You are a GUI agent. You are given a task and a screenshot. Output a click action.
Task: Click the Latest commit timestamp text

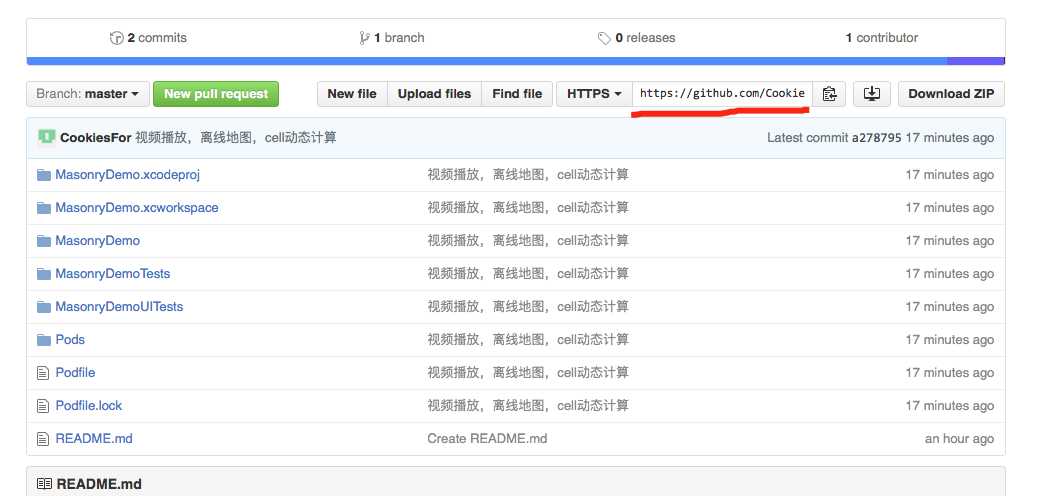coord(949,138)
